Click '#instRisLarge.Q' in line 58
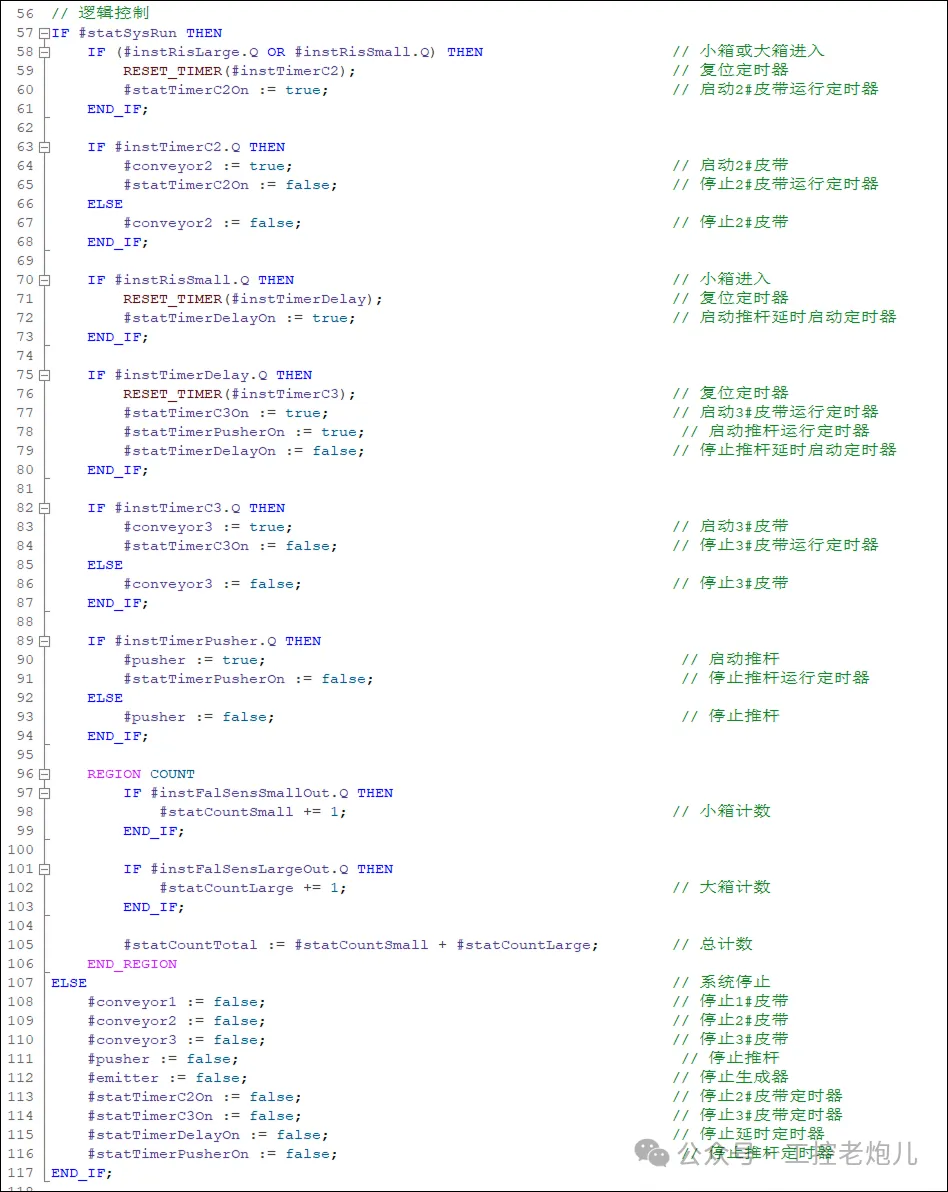Image resolution: width=948 pixels, height=1192 pixels. [190, 52]
